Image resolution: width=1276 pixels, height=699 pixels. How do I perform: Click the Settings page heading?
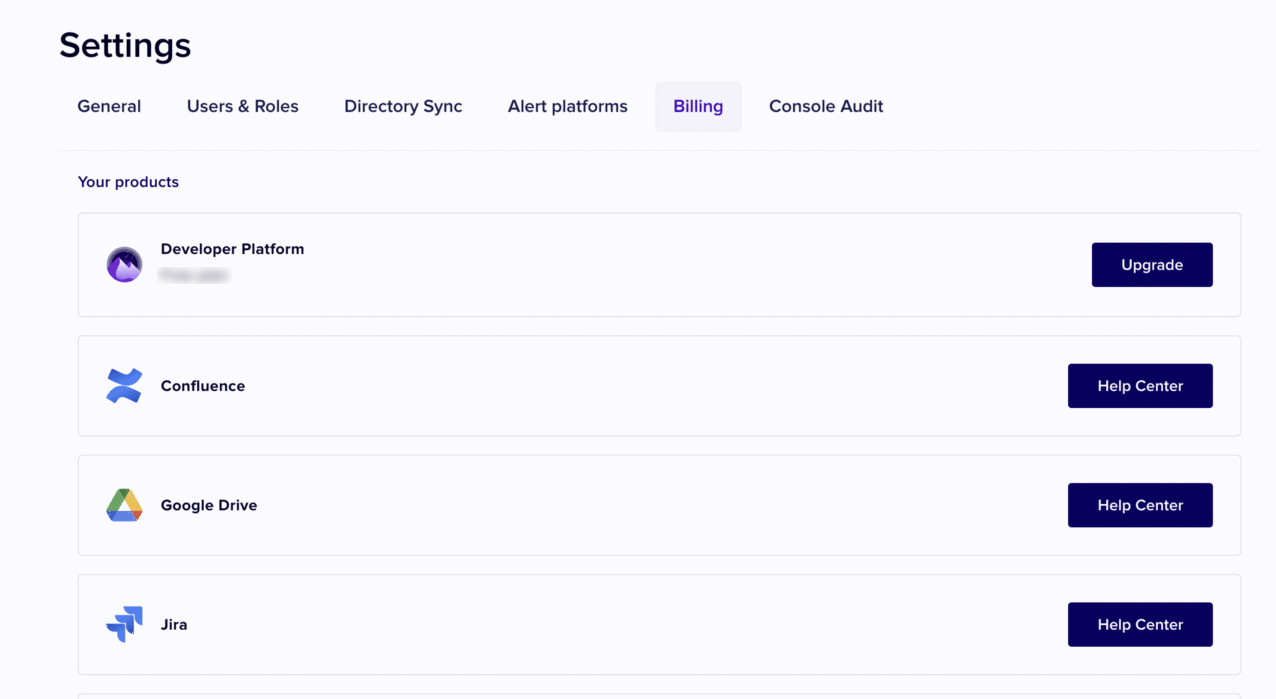(x=125, y=46)
